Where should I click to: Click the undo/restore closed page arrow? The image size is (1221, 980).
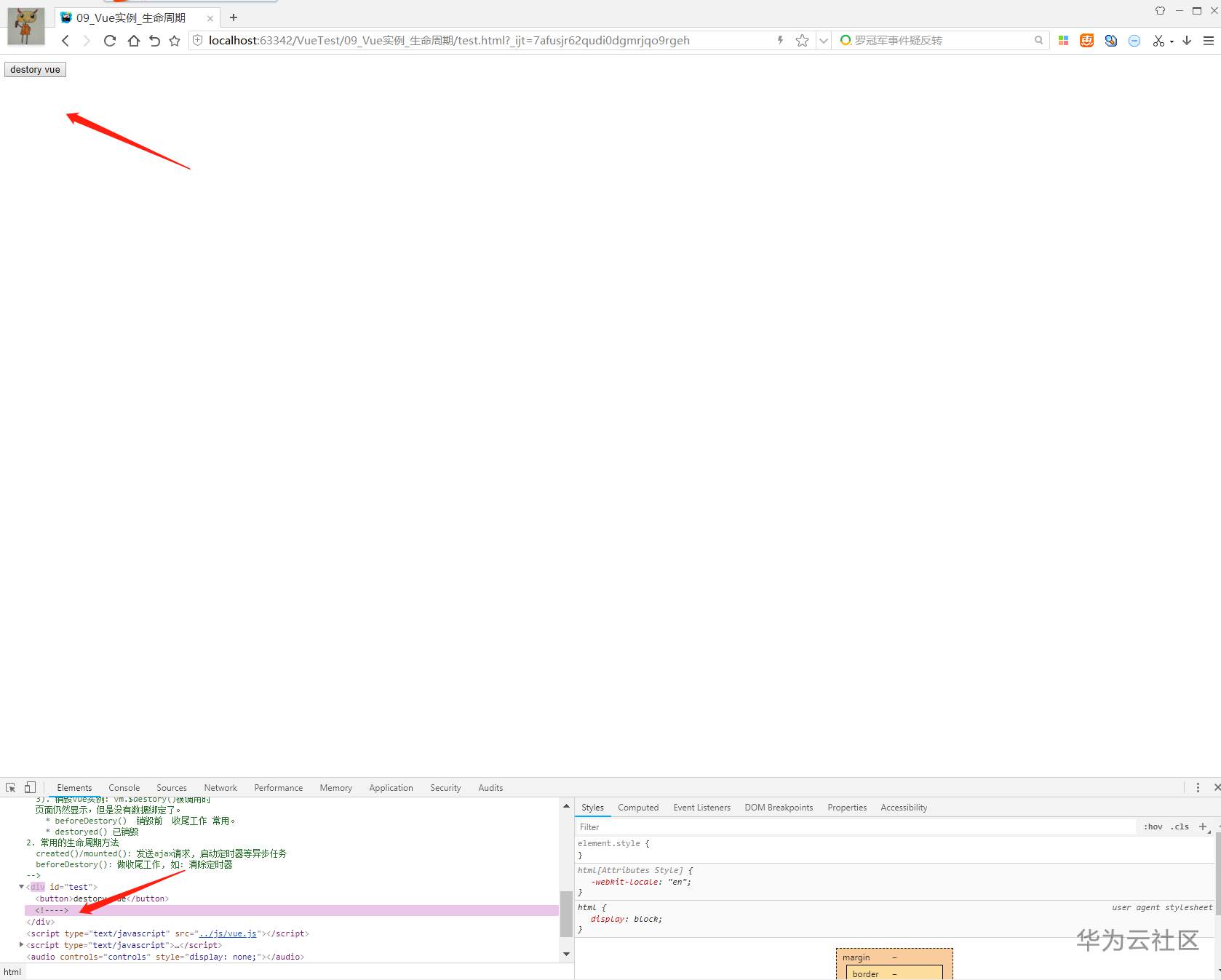(x=154, y=41)
